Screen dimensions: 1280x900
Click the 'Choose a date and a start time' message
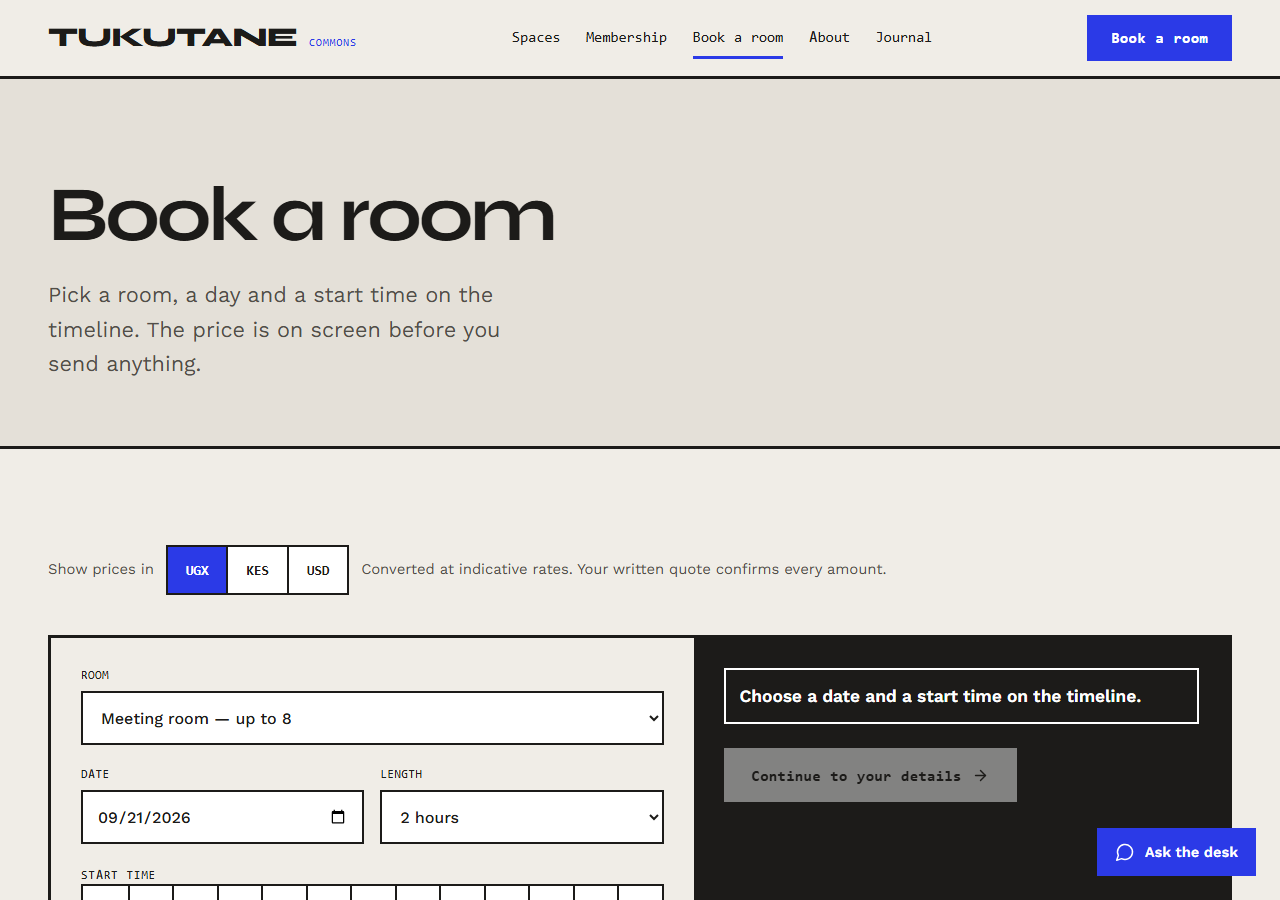pos(961,696)
